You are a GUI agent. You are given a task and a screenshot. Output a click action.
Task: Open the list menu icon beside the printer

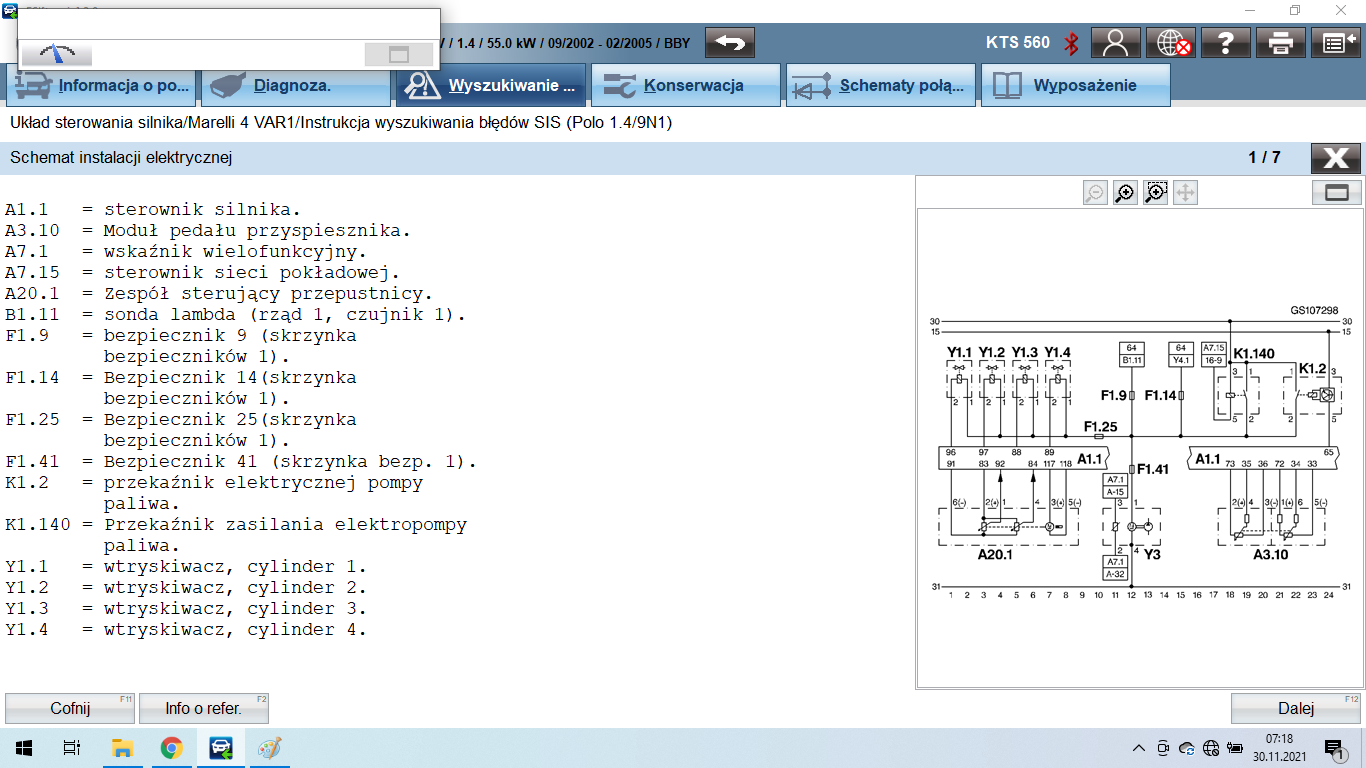pos(1335,43)
